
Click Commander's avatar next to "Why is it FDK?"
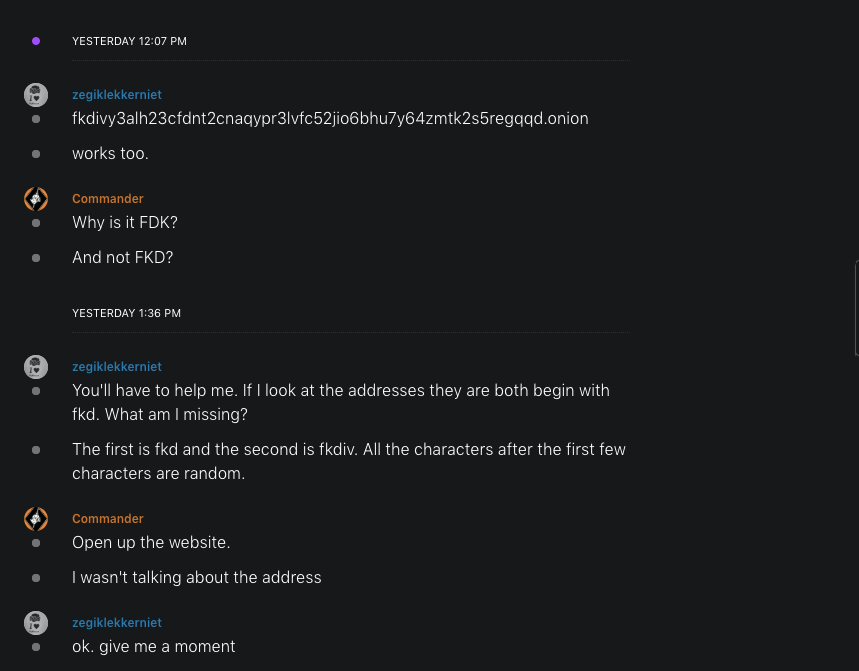click(x=36, y=199)
